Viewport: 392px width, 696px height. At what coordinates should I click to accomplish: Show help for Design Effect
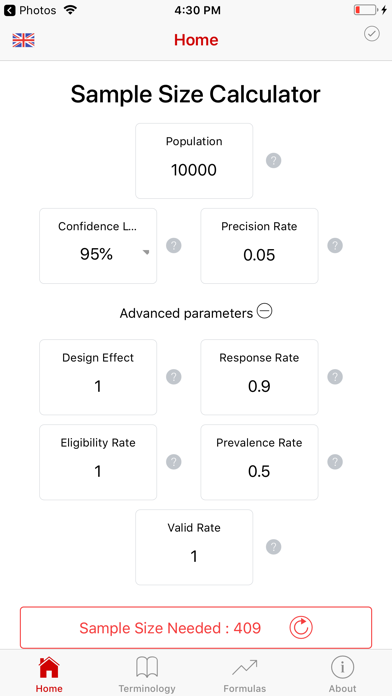[174, 377]
